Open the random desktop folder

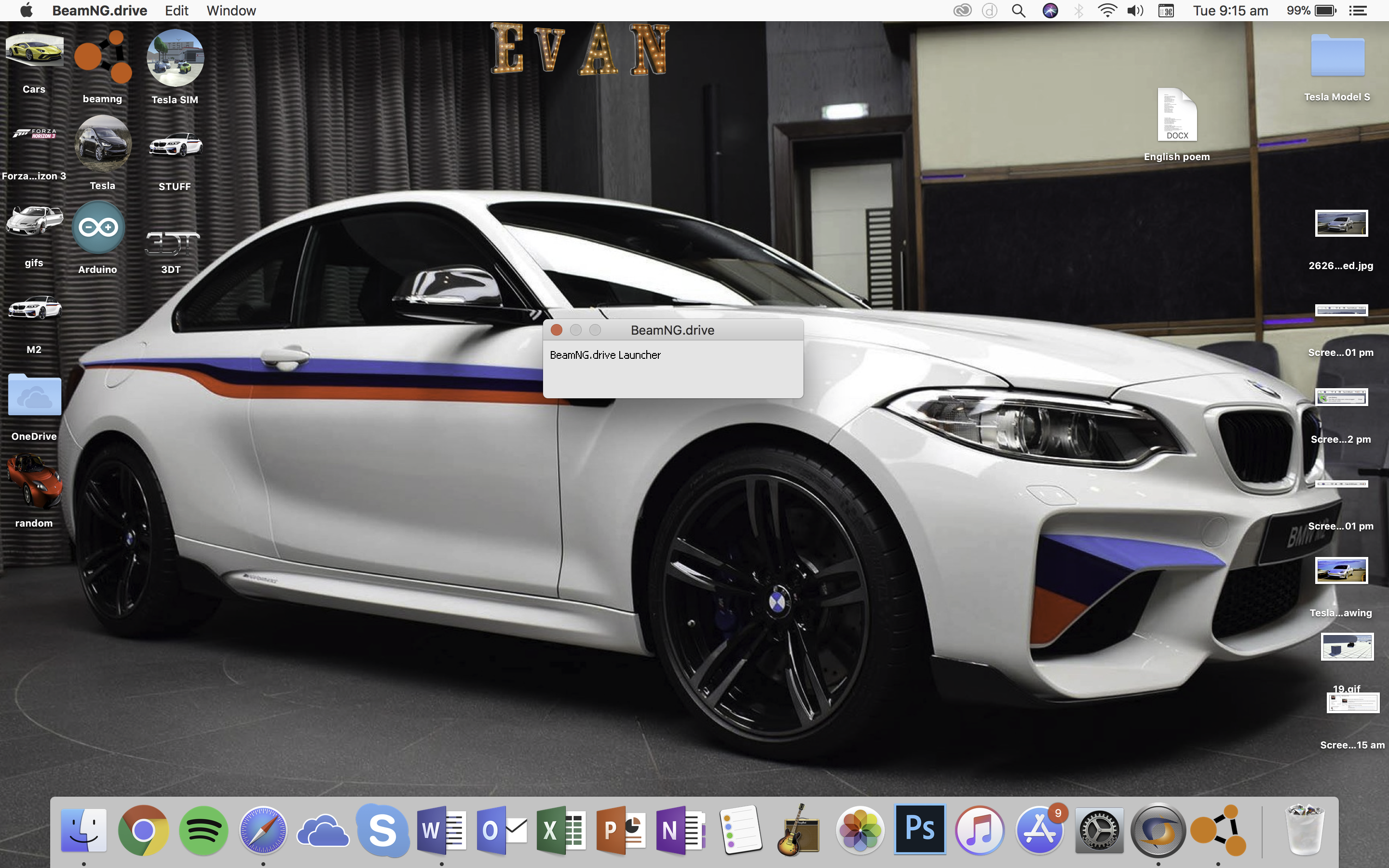pos(34,481)
